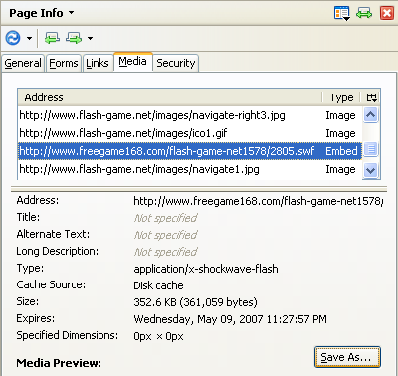Click the green double-arrow dock icon
Image resolution: width=398 pixels, height=376 pixels.
coord(364,13)
